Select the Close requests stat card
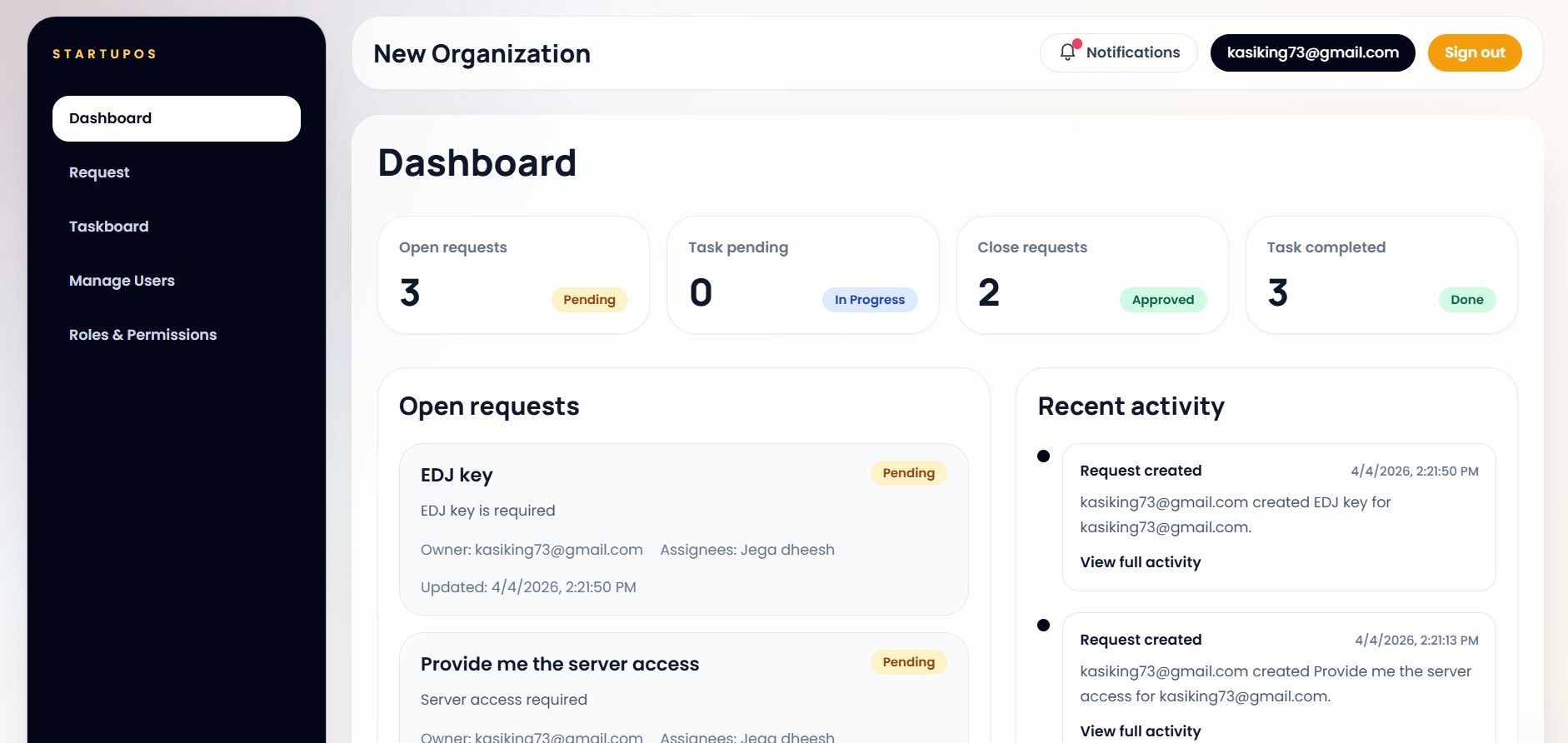1568x743 pixels. (x=1091, y=275)
